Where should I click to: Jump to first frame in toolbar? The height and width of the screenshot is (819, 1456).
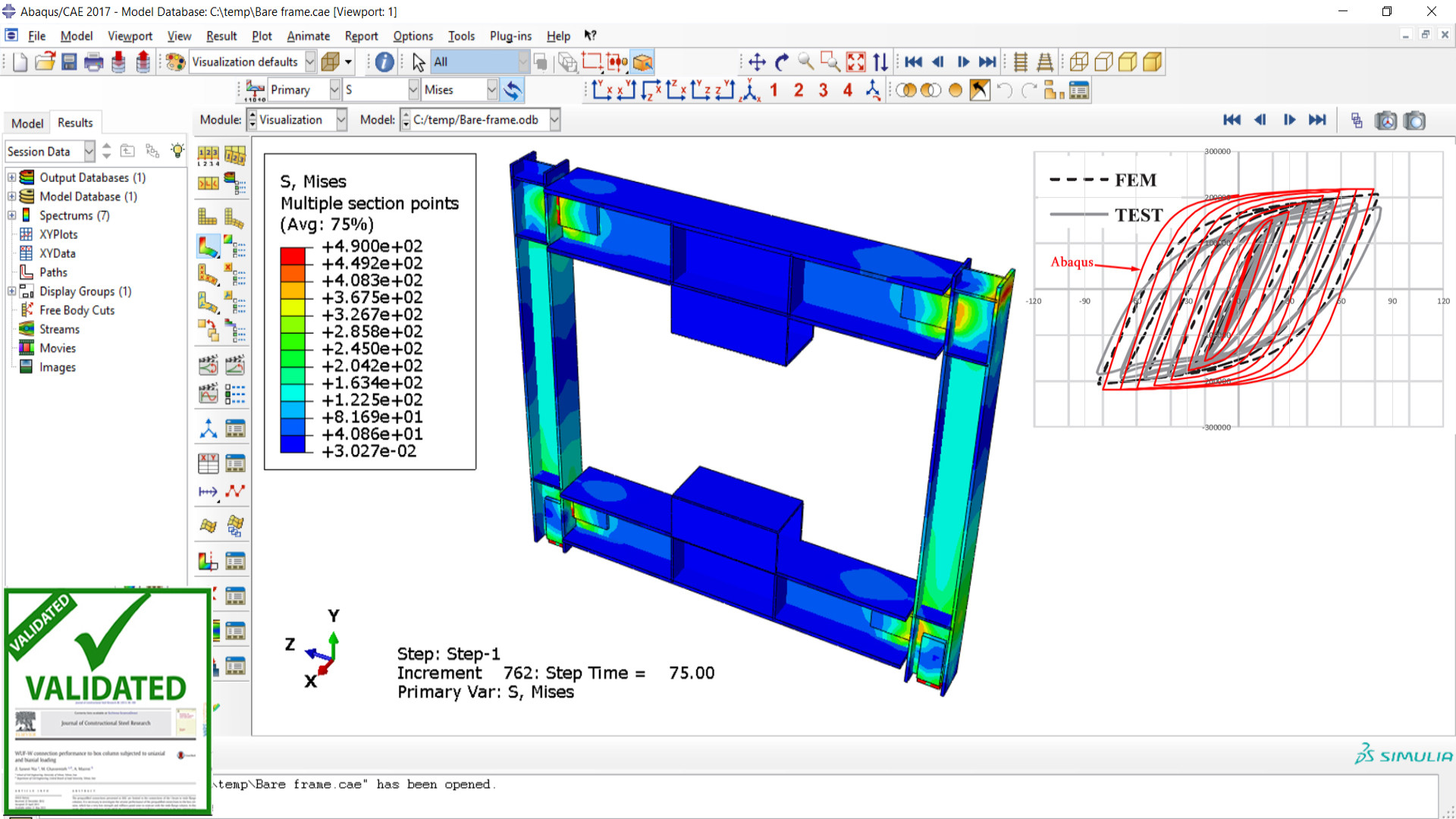tap(914, 62)
